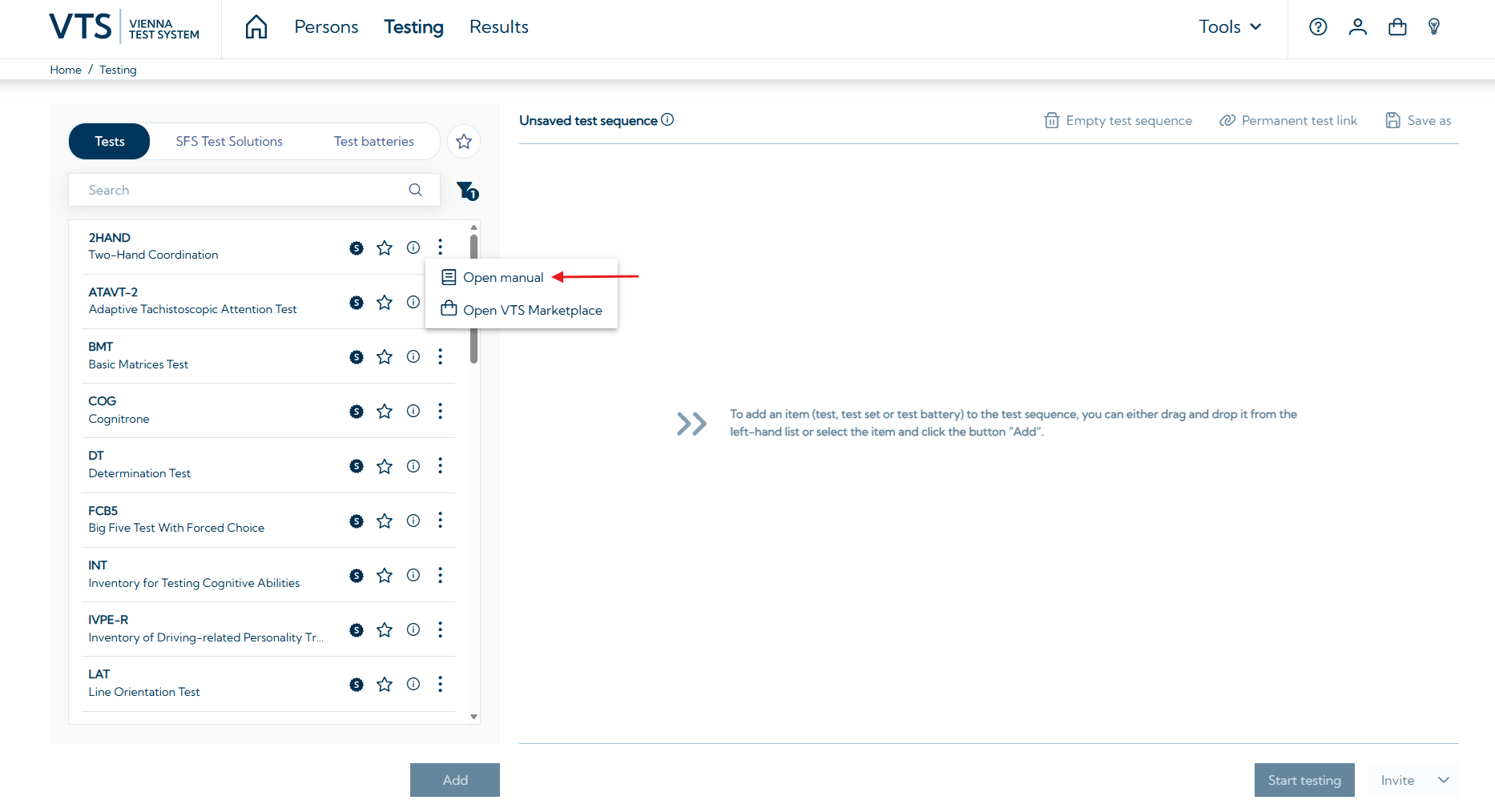The height and width of the screenshot is (812, 1495).
Task: Click the Add button
Action: click(455, 780)
